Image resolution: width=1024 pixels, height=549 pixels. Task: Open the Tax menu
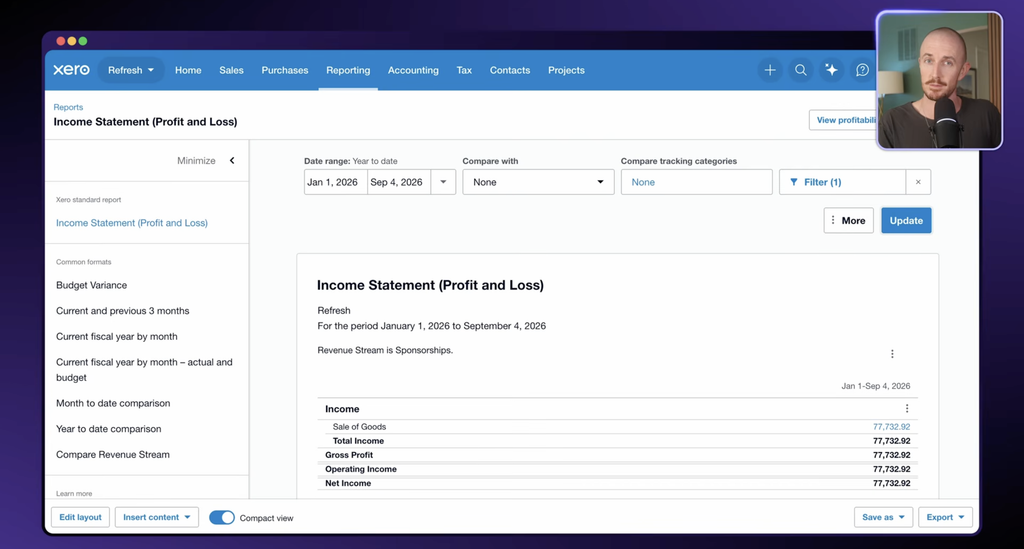pos(464,70)
